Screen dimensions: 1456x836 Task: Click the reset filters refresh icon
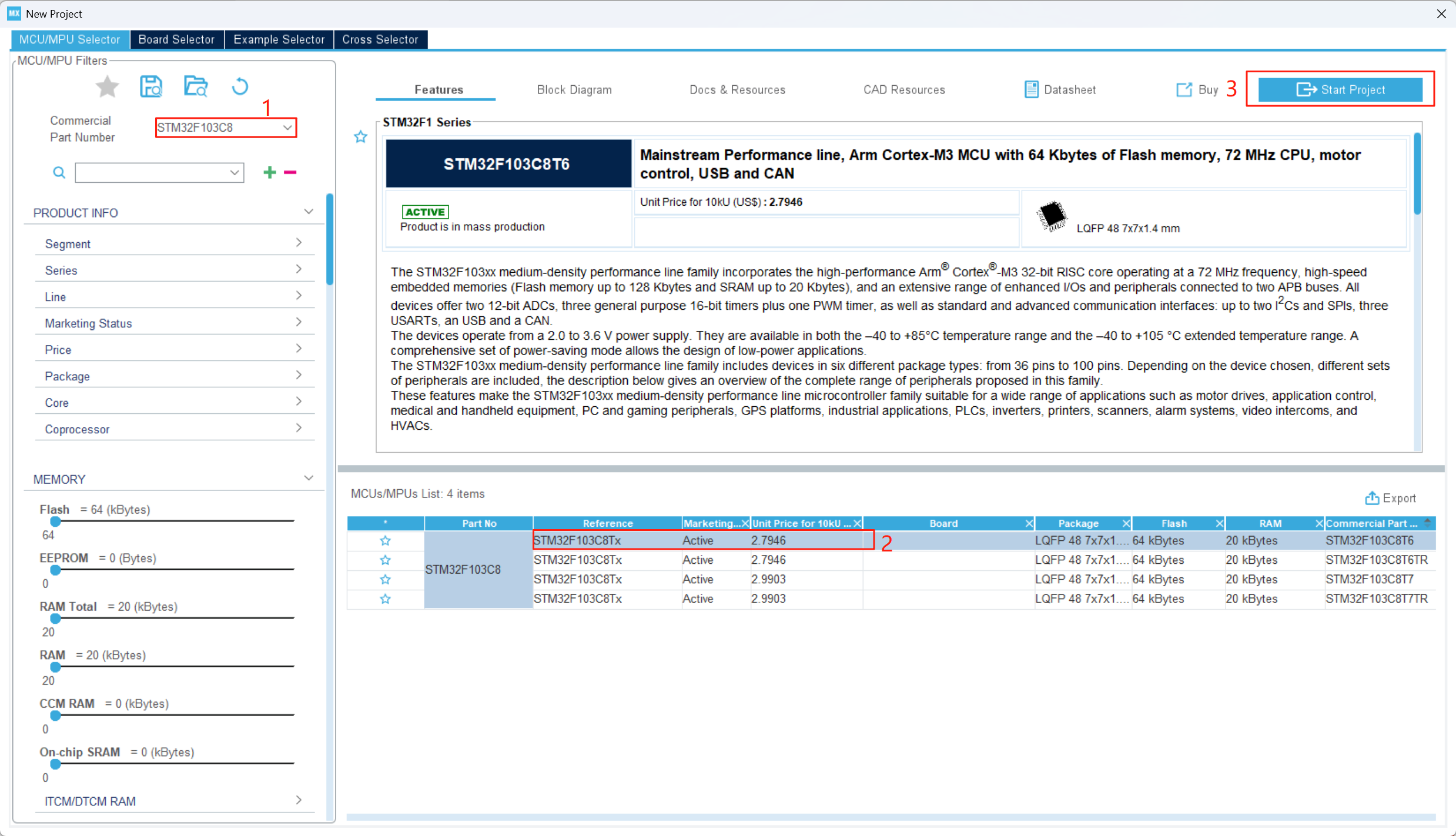240,87
